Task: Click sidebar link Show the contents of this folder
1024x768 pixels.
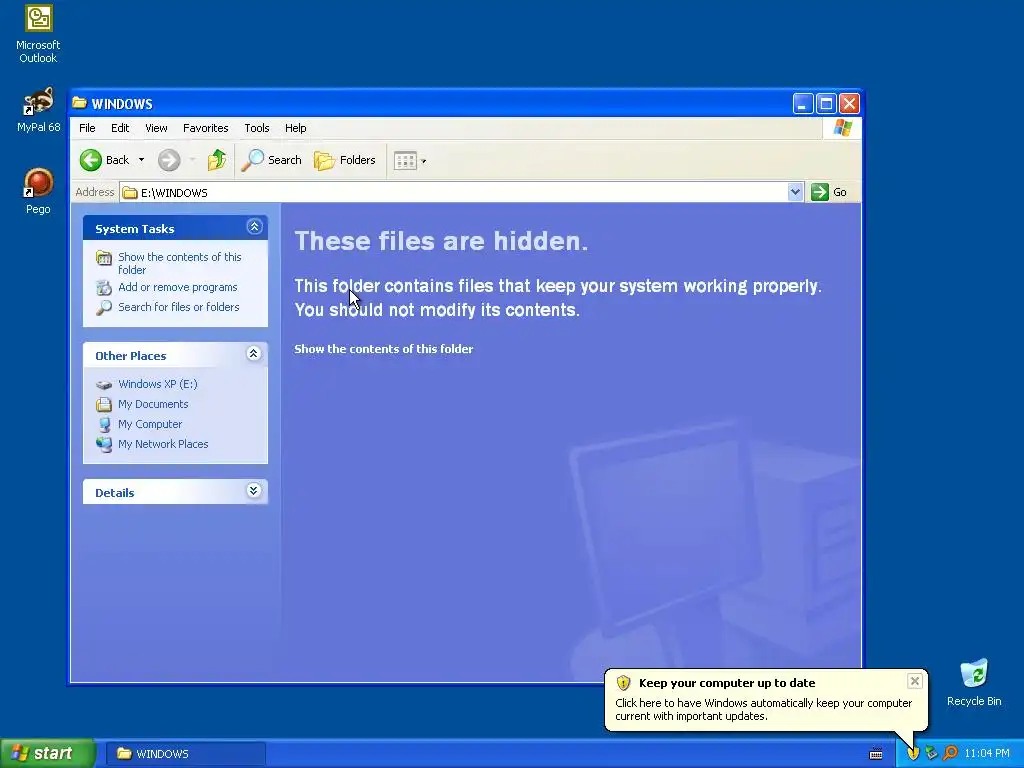Action: (x=180, y=263)
